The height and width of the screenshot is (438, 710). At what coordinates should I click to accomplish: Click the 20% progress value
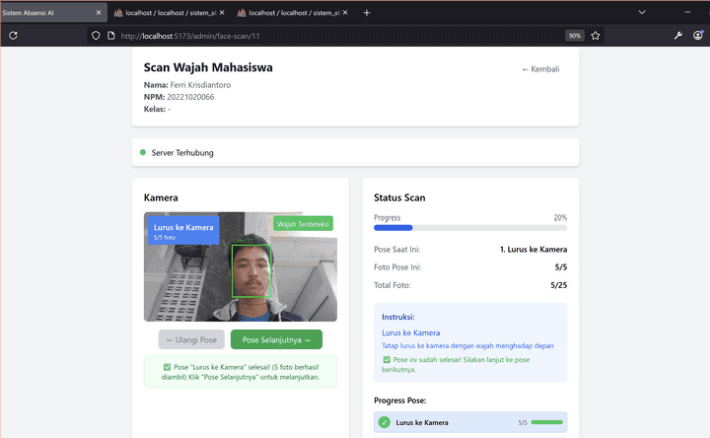click(x=560, y=217)
